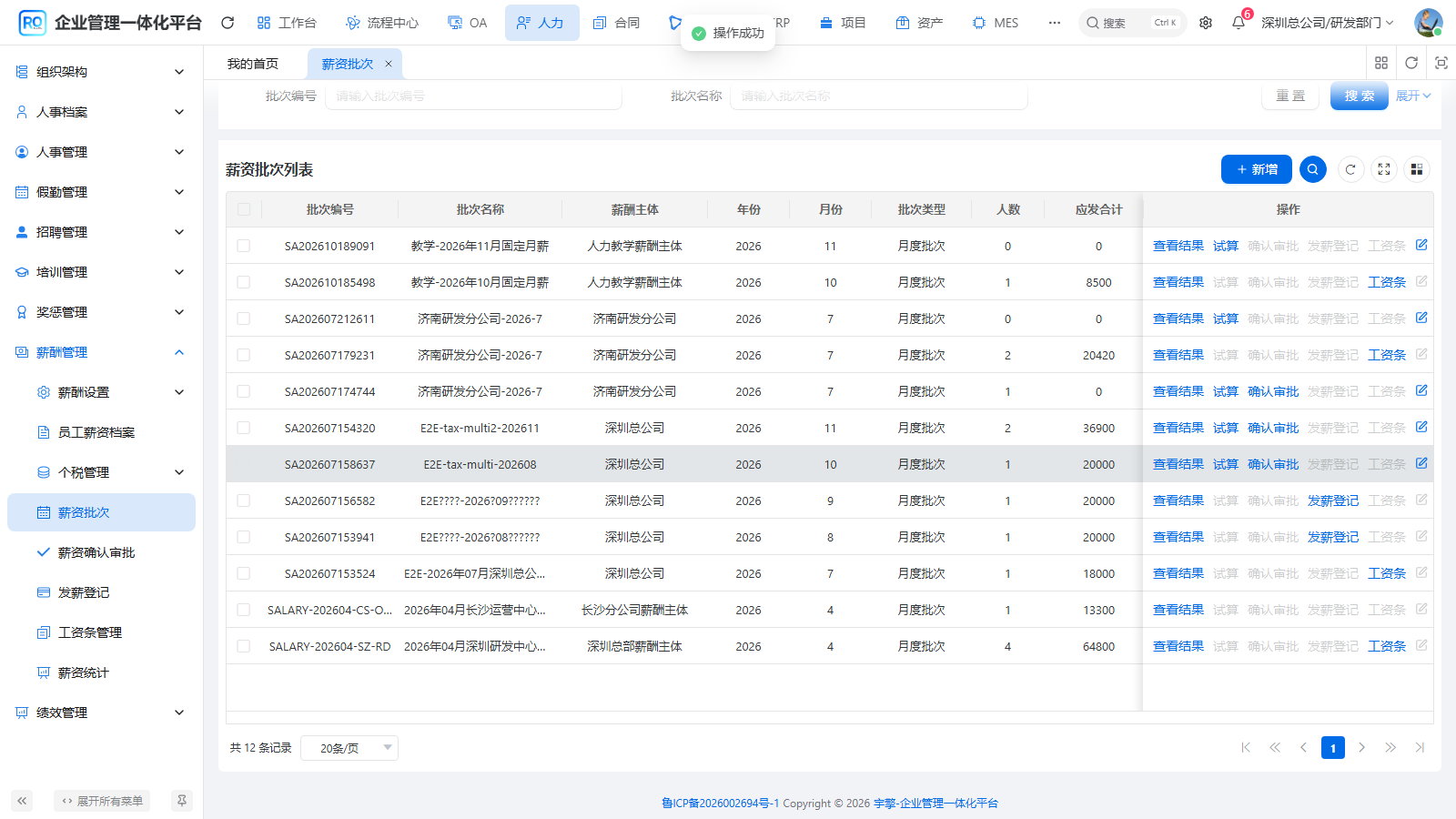Open 工资条 for batch SA202610185498
This screenshot has height=819, width=1456.
point(1387,282)
